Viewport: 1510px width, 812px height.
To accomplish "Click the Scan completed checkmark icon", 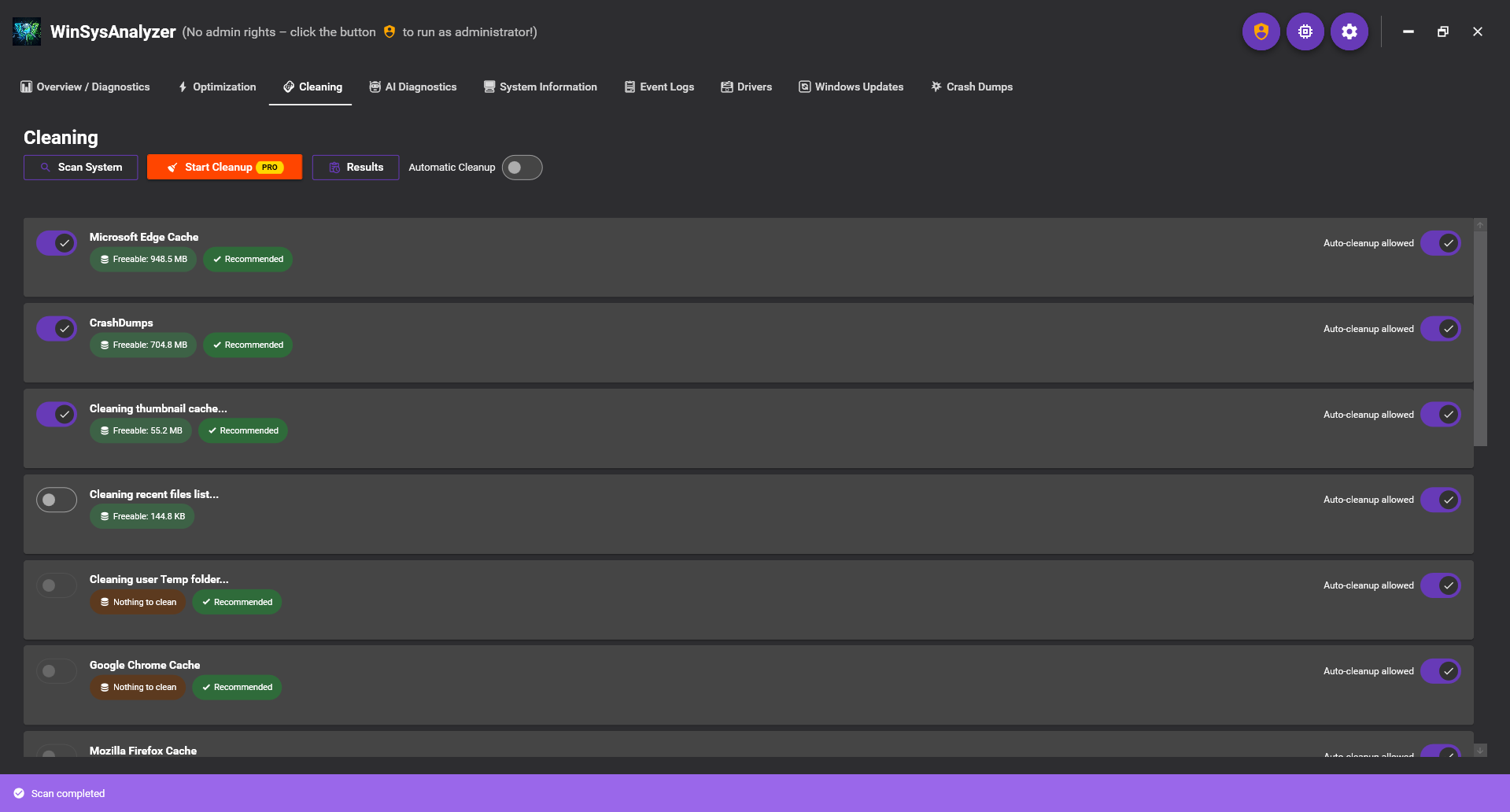I will click(19, 793).
